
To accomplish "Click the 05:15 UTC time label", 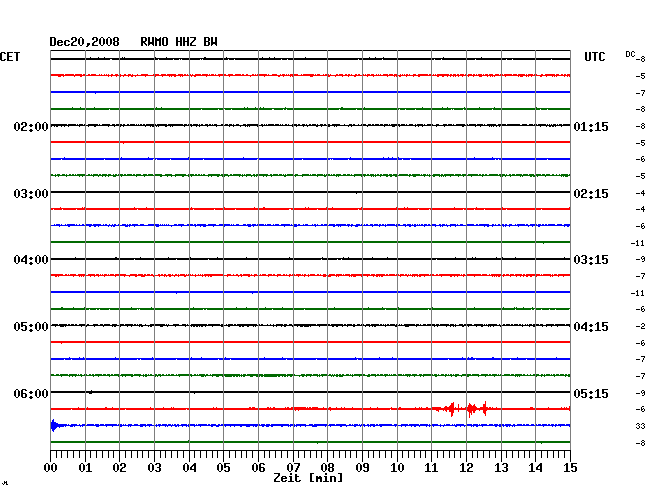I will pos(591,393).
